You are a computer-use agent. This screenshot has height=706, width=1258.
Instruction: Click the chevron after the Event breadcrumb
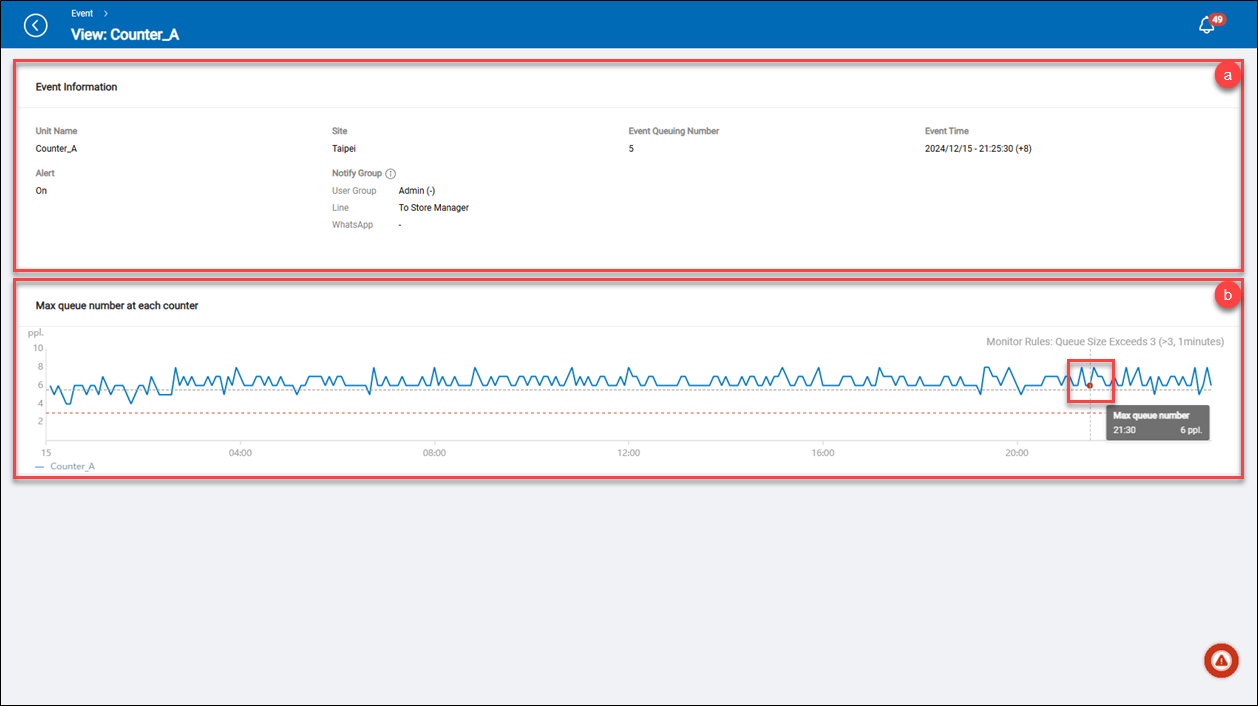pos(105,13)
